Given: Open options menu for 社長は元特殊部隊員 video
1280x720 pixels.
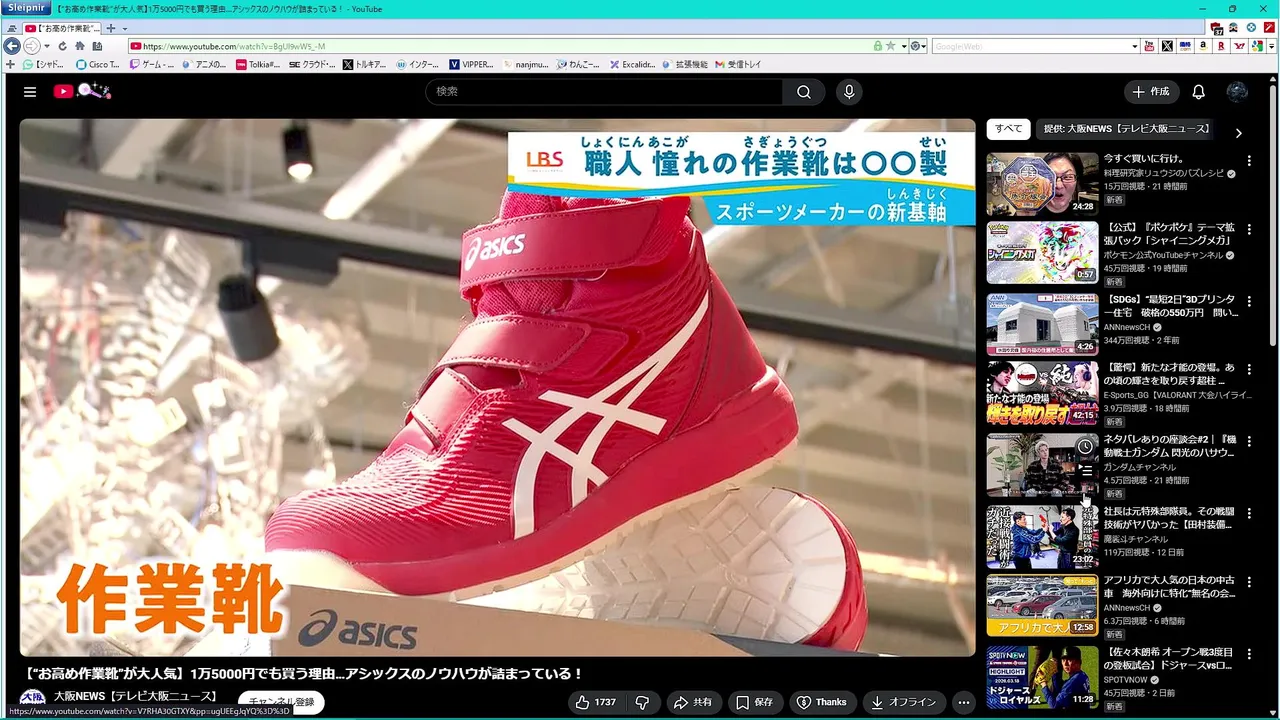Looking at the screenshot, I should [x=1249, y=513].
